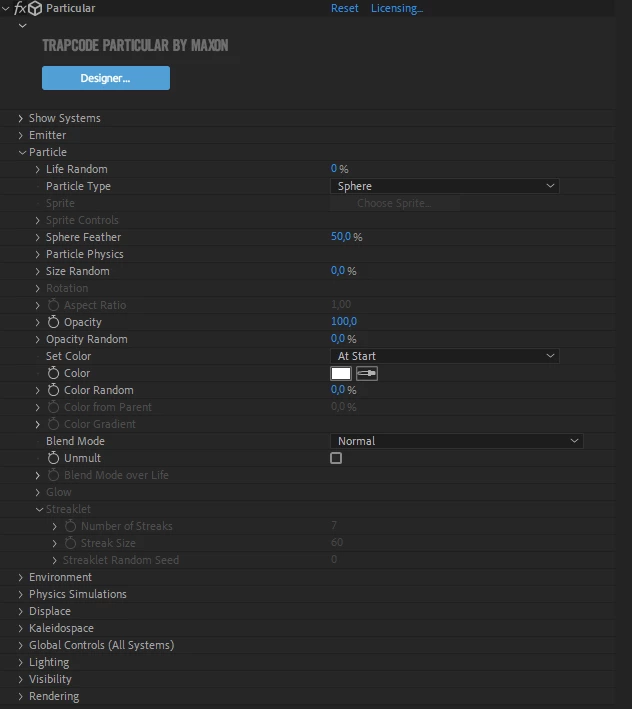Expand Global Controls (All Systems)
Screen dimensions: 632x709
pos(21,645)
